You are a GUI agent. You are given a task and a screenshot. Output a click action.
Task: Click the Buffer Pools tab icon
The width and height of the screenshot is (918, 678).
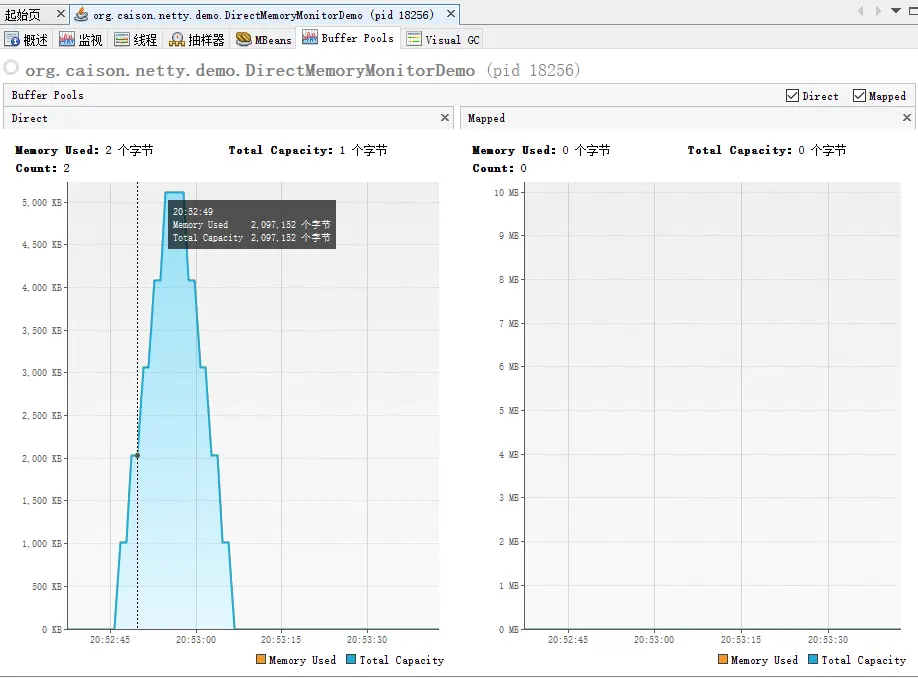[310, 37]
